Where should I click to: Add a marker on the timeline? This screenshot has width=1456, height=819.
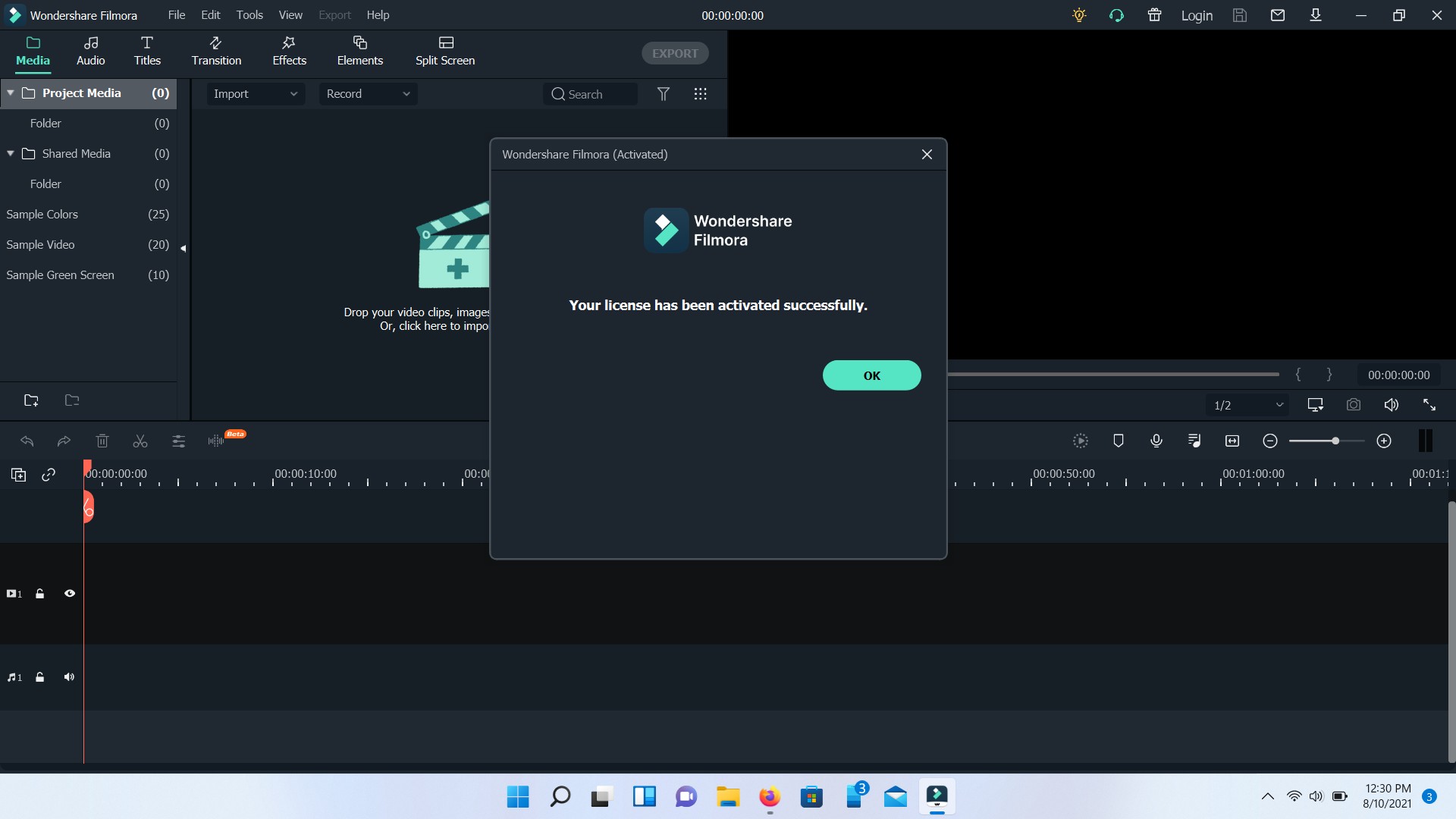pyautogui.click(x=1119, y=441)
